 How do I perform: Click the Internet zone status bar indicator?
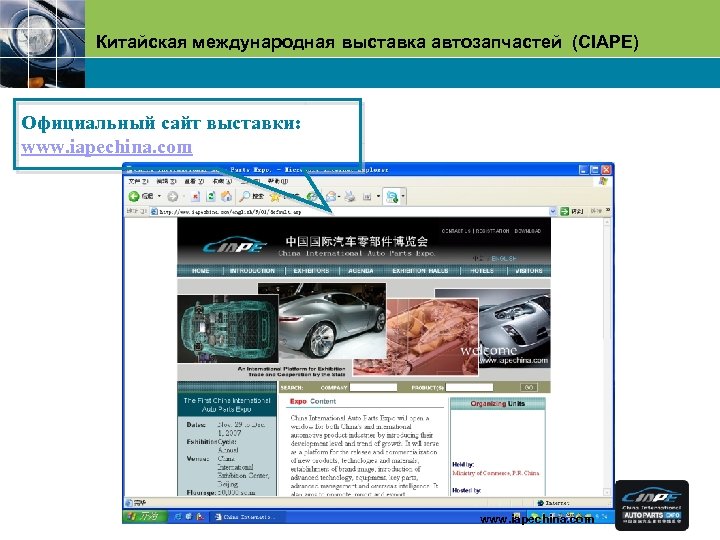point(553,503)
